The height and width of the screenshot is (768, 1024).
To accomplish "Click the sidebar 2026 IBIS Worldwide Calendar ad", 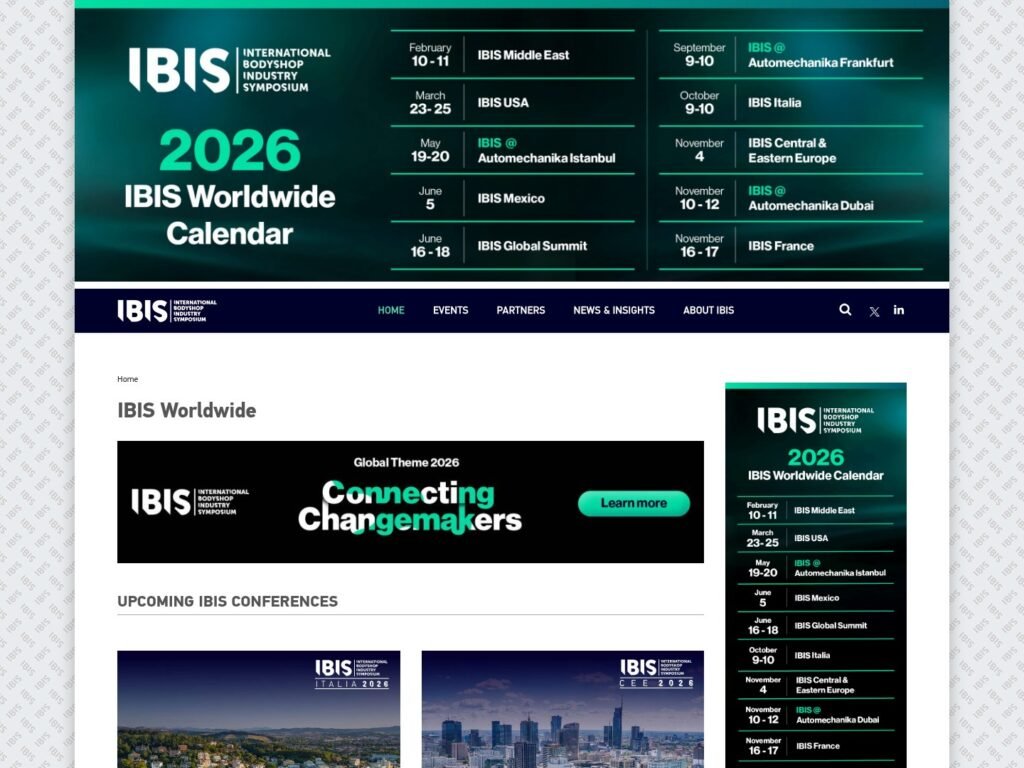I will [816, 575].
